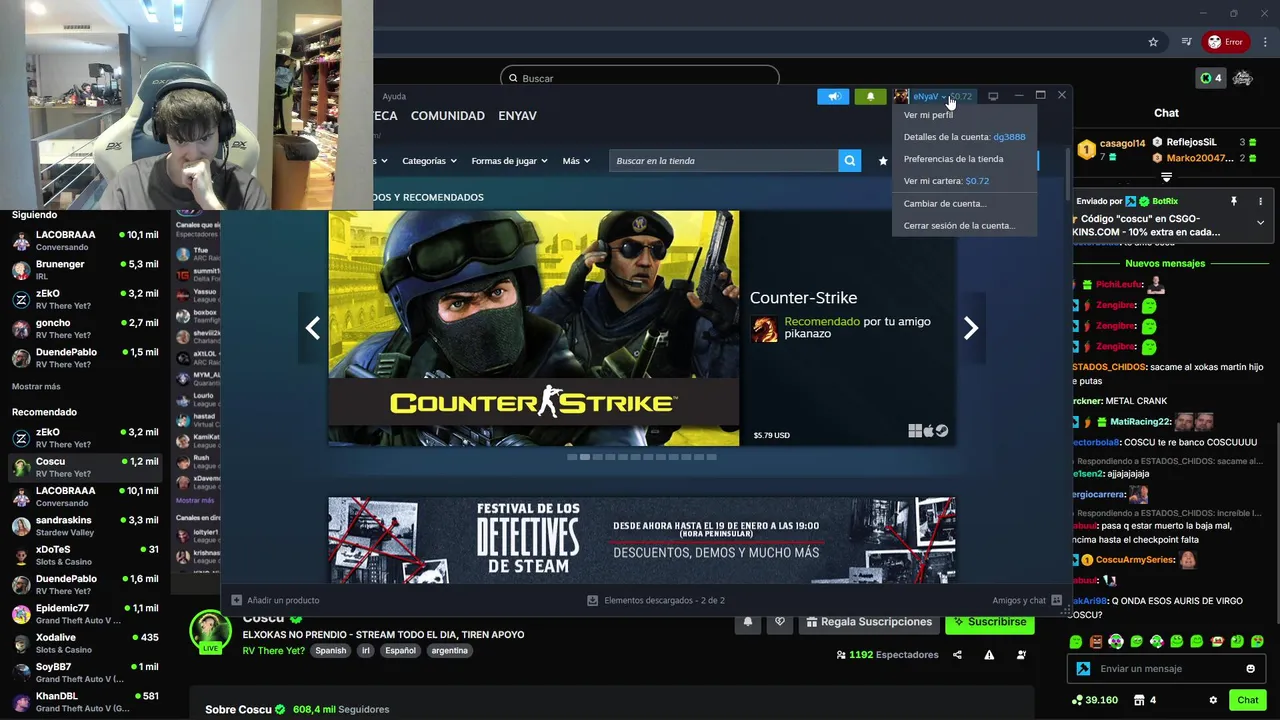Viewport: 1280px width, 720px height.
Task: Go to next featured game carousel arrow
Action: click(970, 328)
